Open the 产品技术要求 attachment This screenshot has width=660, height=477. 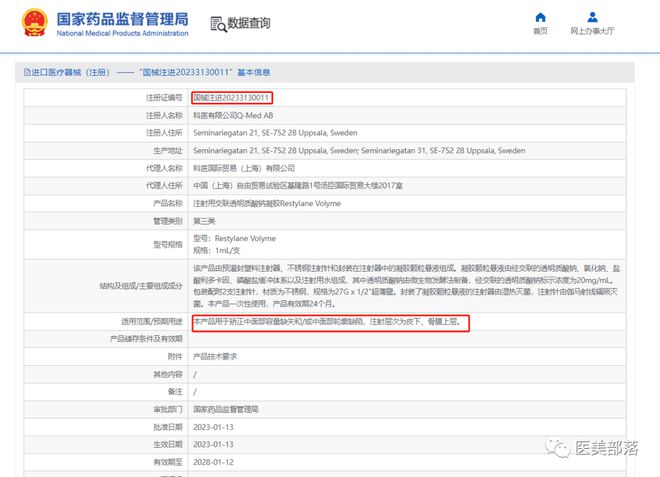(215, 357)
